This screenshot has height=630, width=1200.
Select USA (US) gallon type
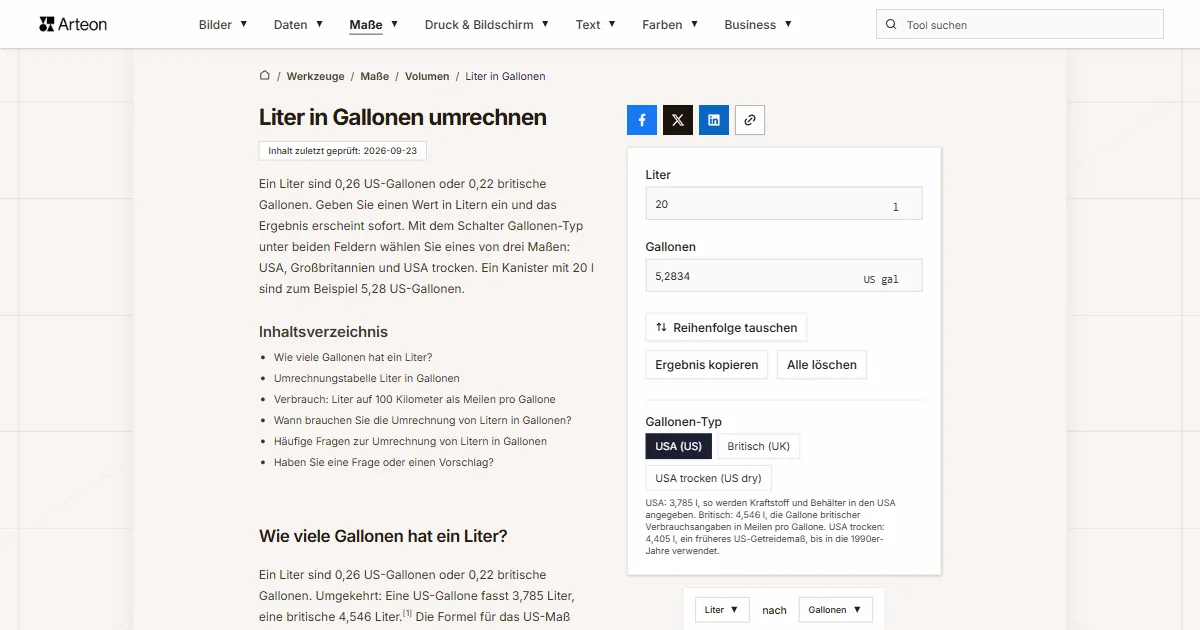[678, 447]
